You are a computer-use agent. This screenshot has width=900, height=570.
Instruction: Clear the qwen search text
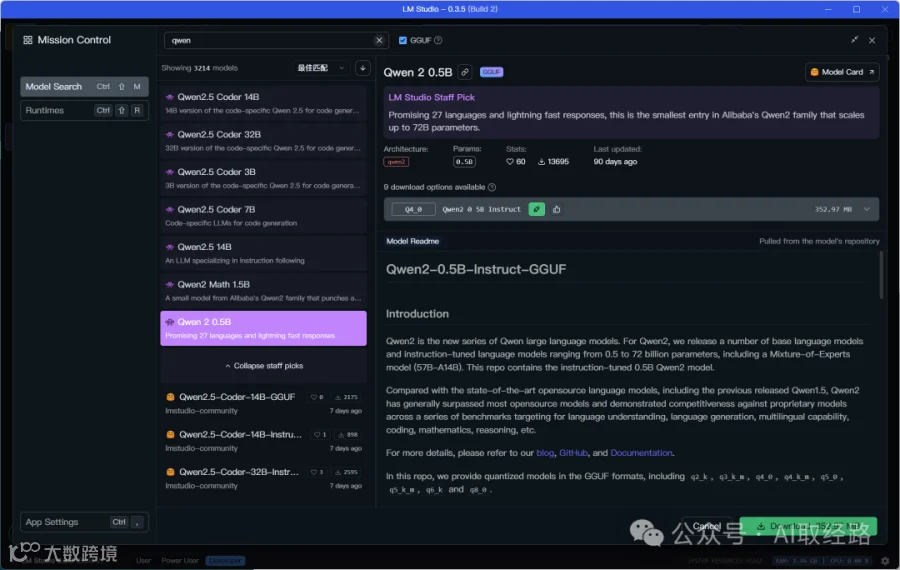point(379,40)
